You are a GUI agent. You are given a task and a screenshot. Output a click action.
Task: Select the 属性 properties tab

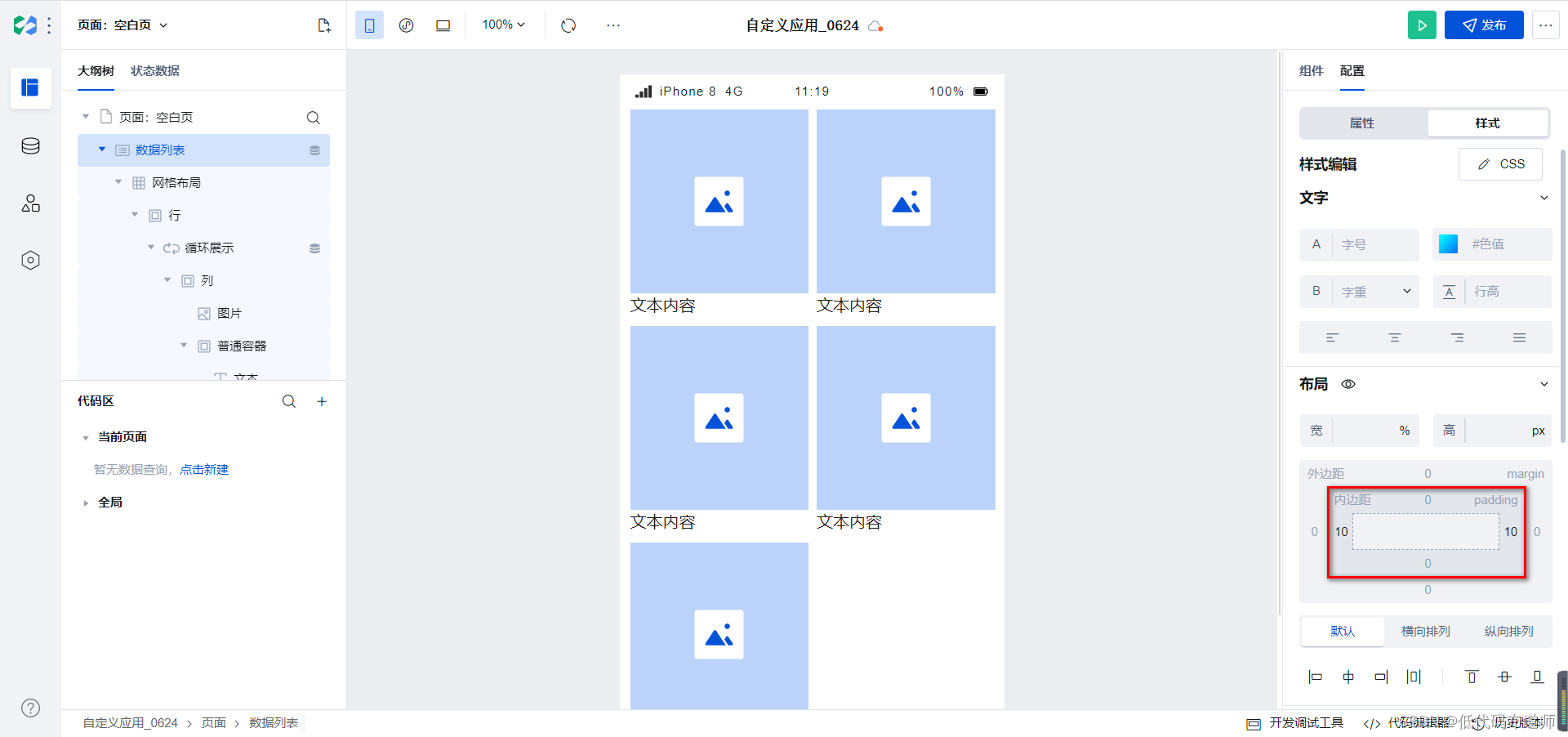tap(1362, 123)
